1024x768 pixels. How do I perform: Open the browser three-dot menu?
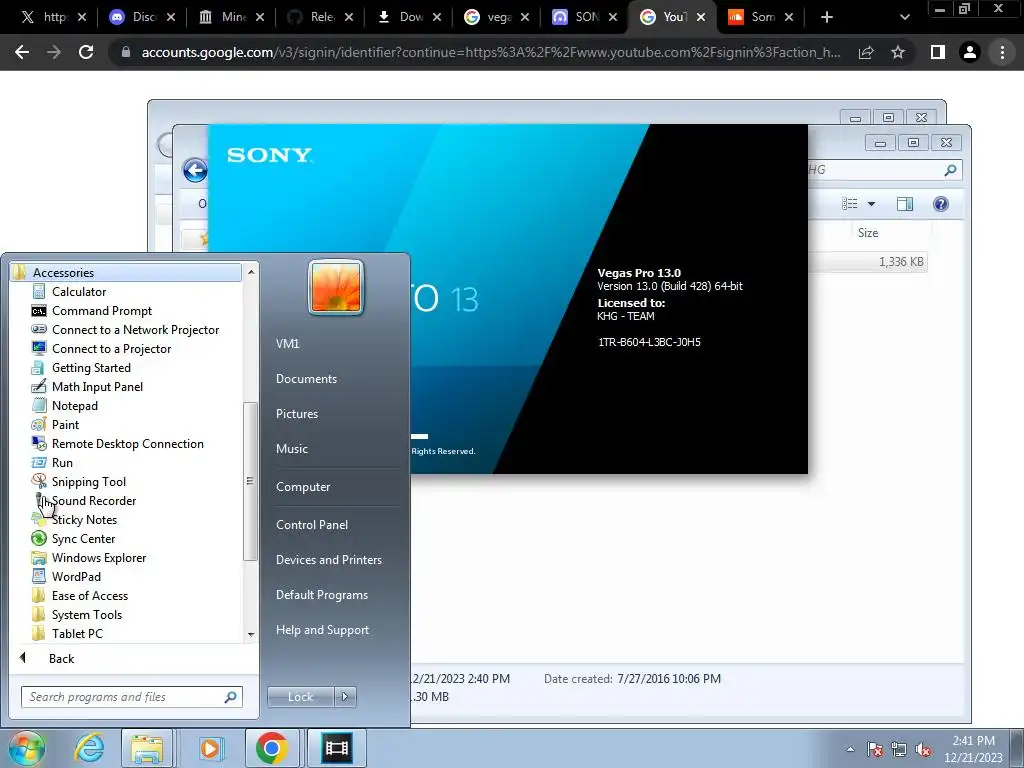1002,52
